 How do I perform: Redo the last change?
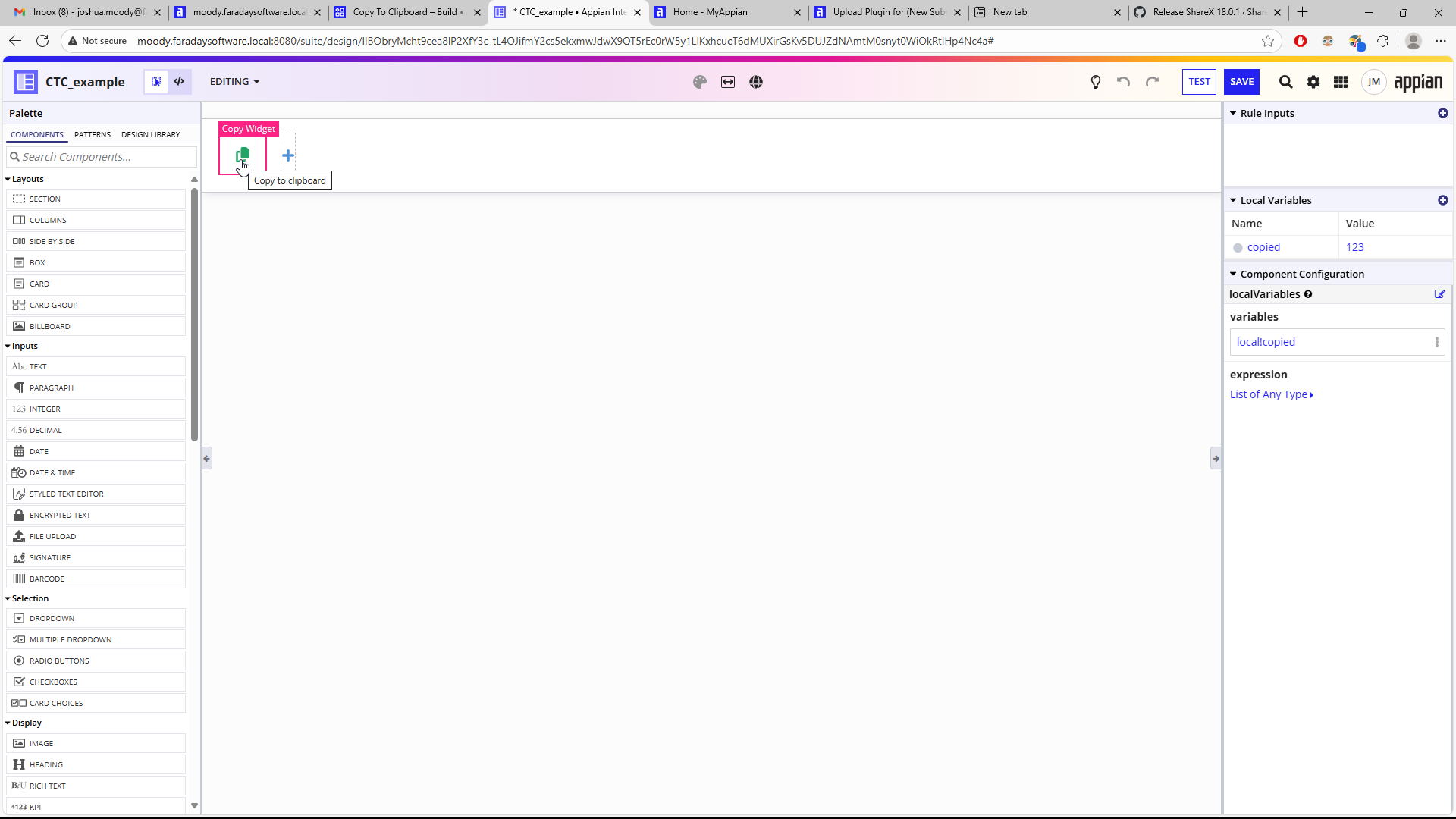point(1152,82)
